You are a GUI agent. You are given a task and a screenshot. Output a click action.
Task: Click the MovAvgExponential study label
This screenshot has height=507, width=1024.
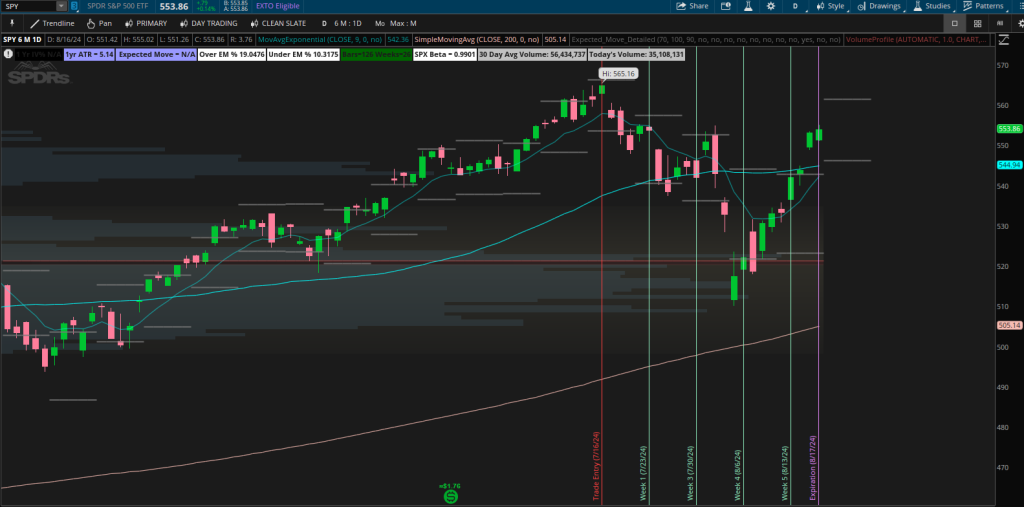[x=320, y=40]
